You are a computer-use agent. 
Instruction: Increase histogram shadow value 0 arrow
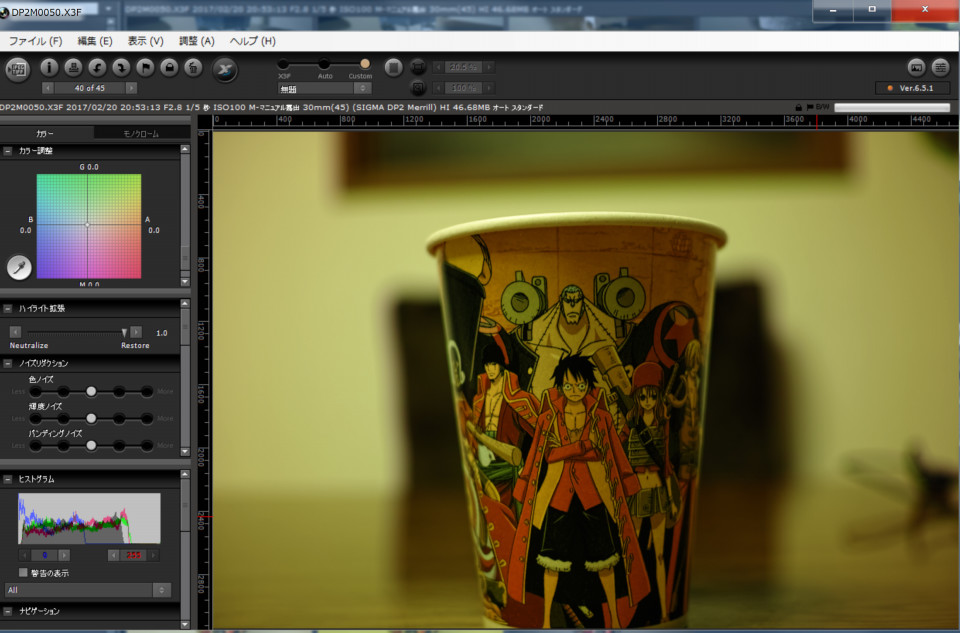point(64,555)
